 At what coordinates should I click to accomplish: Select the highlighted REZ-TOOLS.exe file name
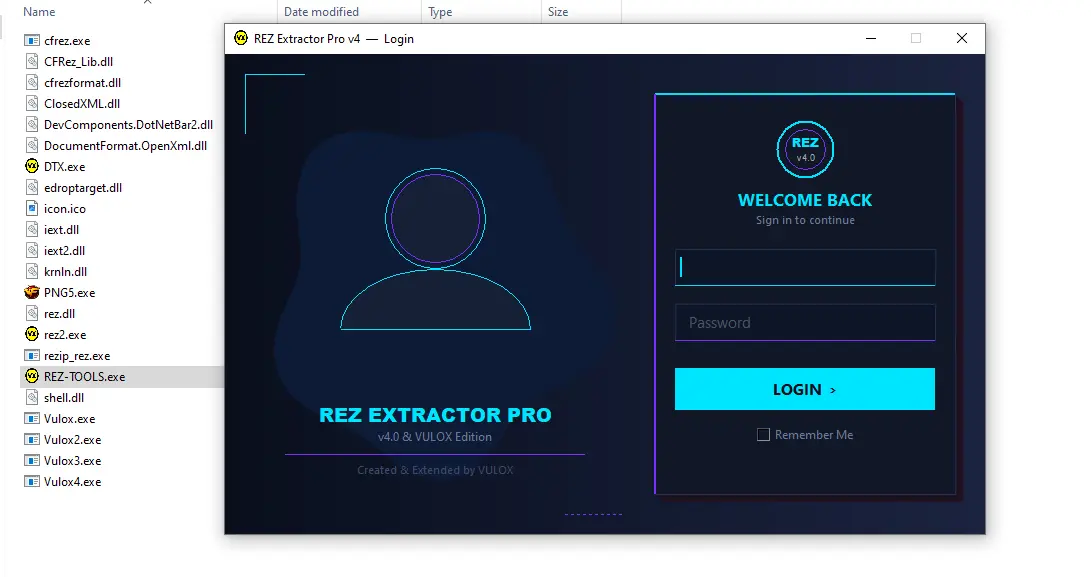click(85, 377)
